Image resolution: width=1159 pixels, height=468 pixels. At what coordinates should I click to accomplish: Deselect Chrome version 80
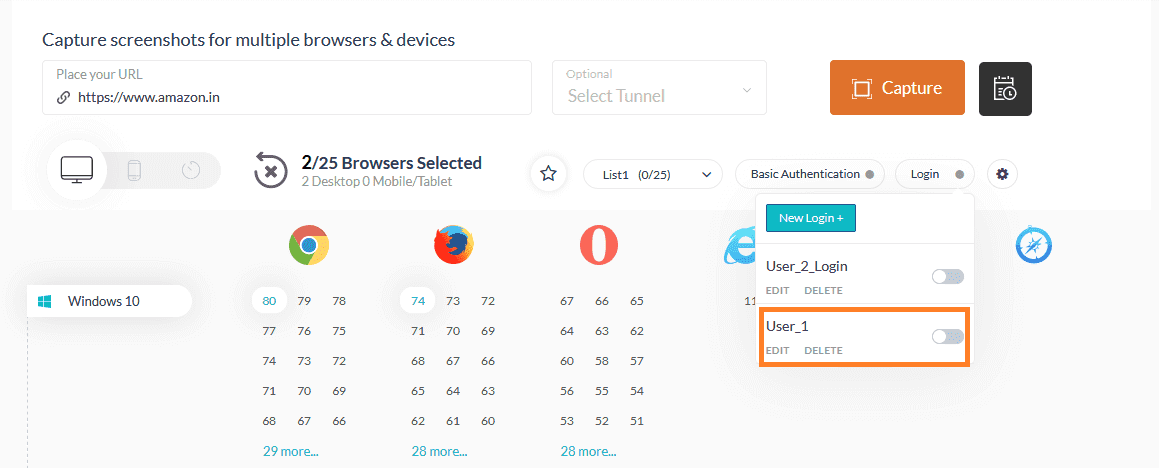click(269, 301)
